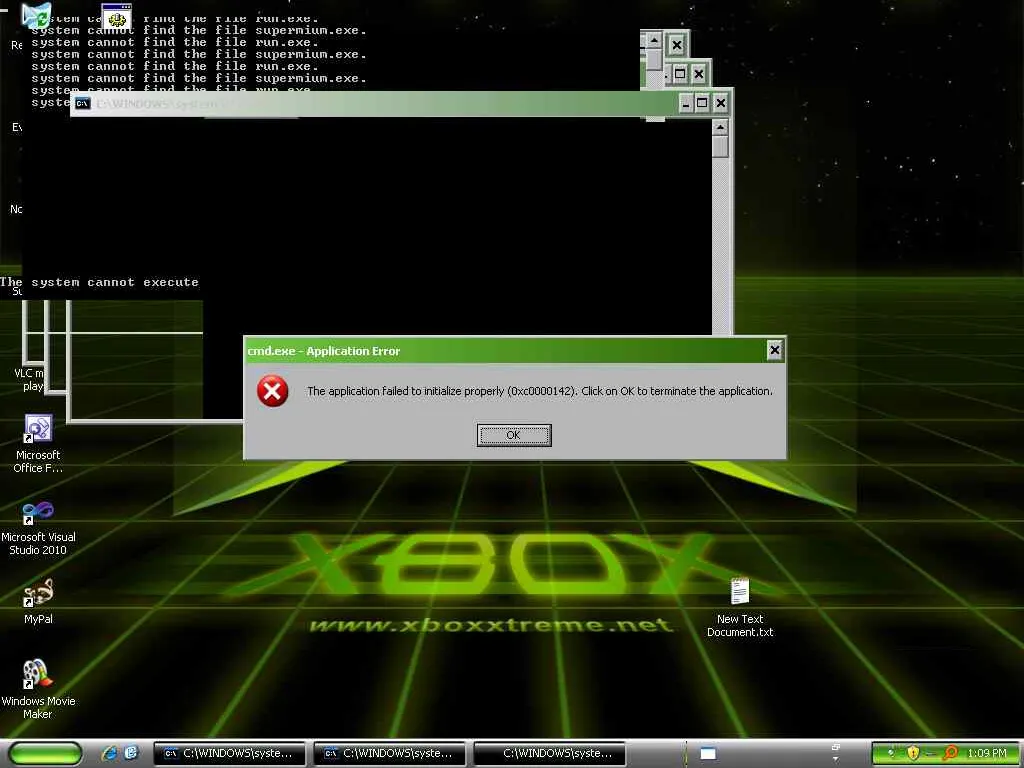The width and height of the screenshot is (1024, 768).
Task: Click scroll up arrow of front command prompt
Action: pyautogui.click(x=720, y=127)
